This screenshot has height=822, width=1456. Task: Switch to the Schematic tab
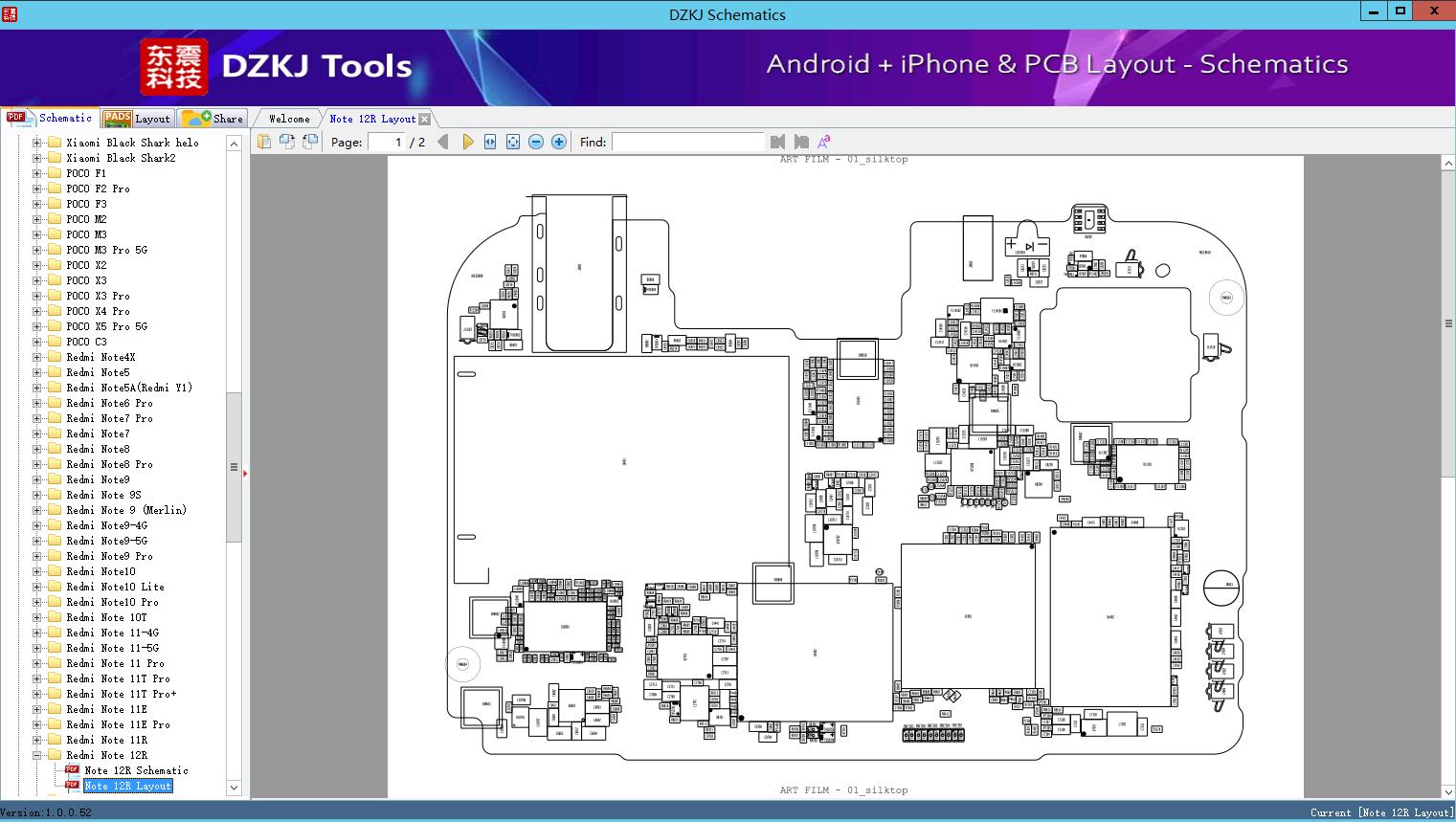50,118
